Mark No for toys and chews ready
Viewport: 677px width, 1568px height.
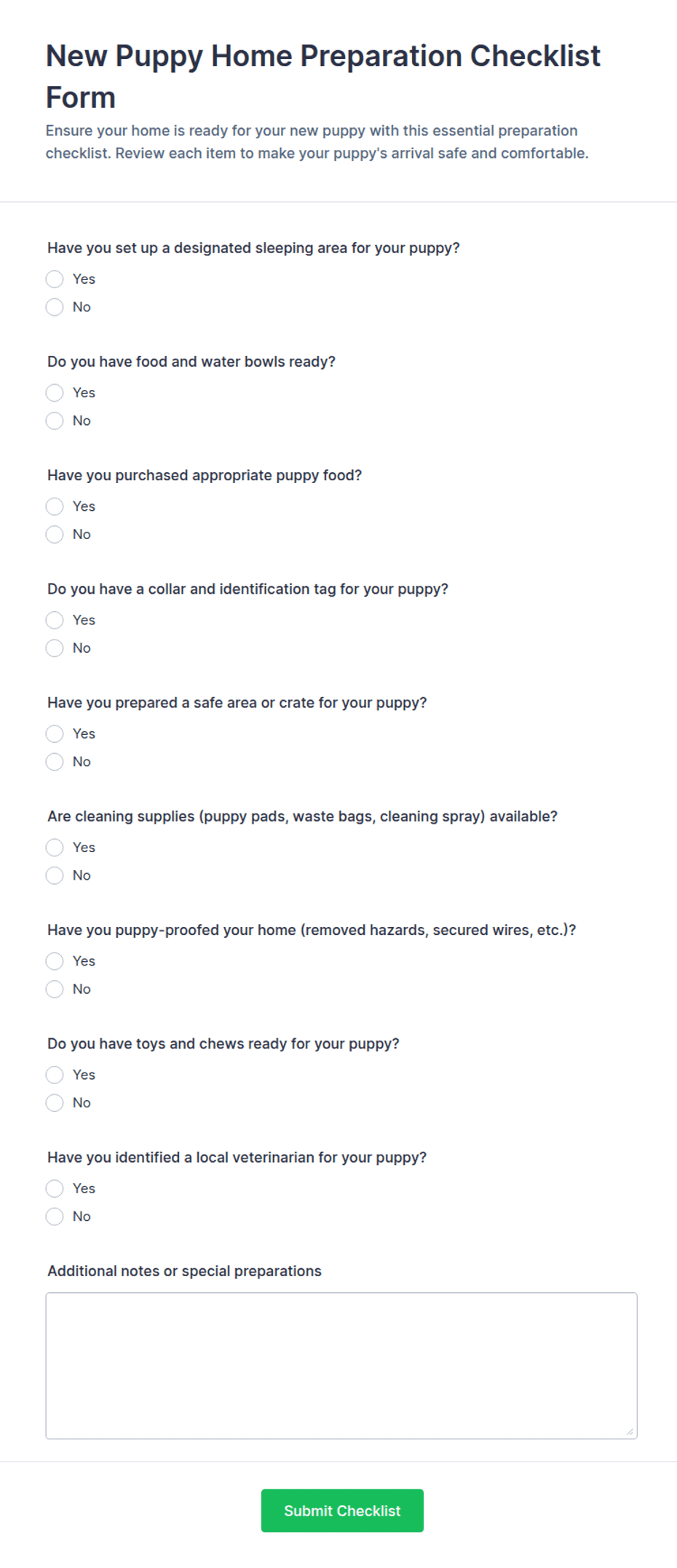[55, 1102]
